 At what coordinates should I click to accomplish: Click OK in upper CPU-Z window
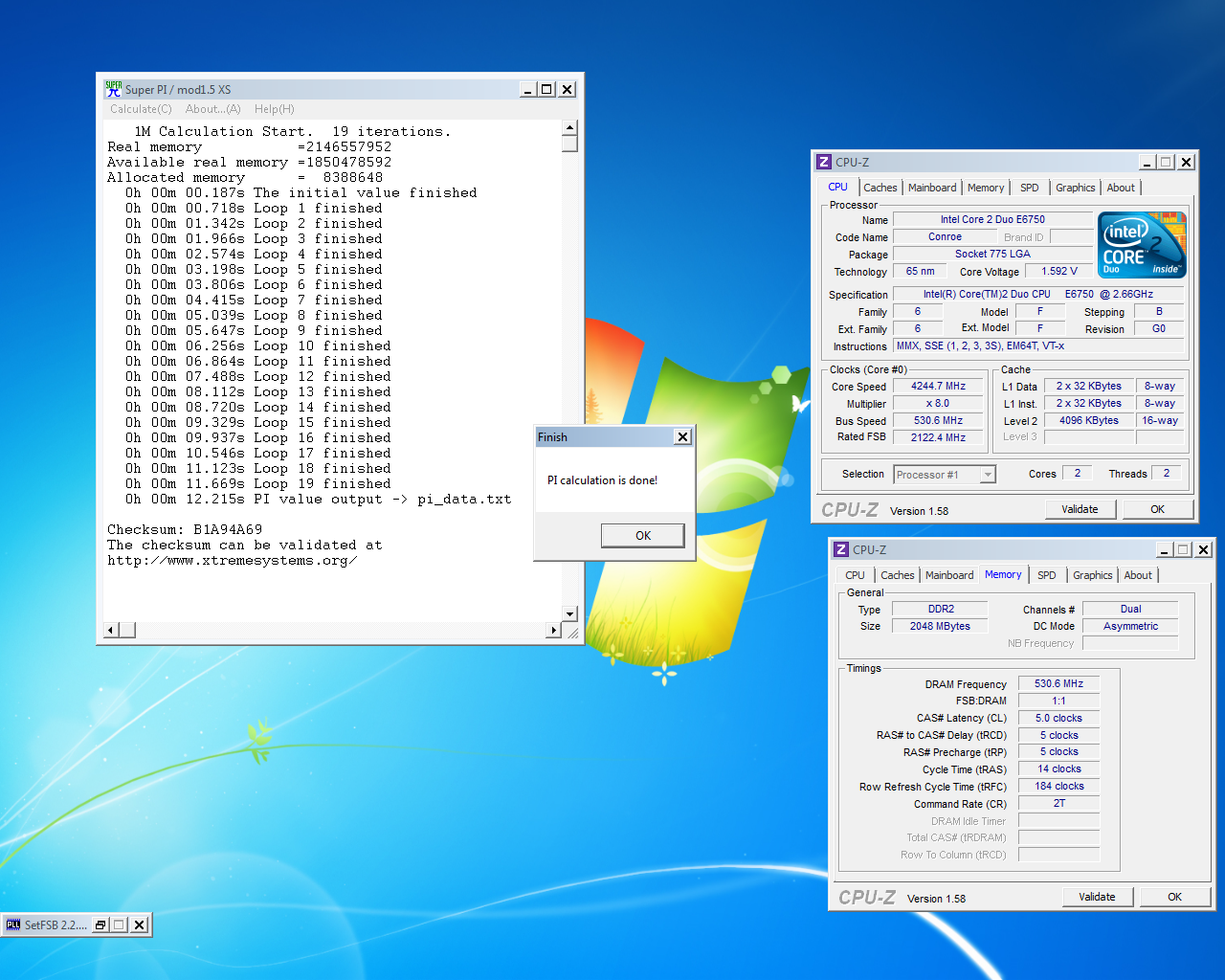(1157, 509)
